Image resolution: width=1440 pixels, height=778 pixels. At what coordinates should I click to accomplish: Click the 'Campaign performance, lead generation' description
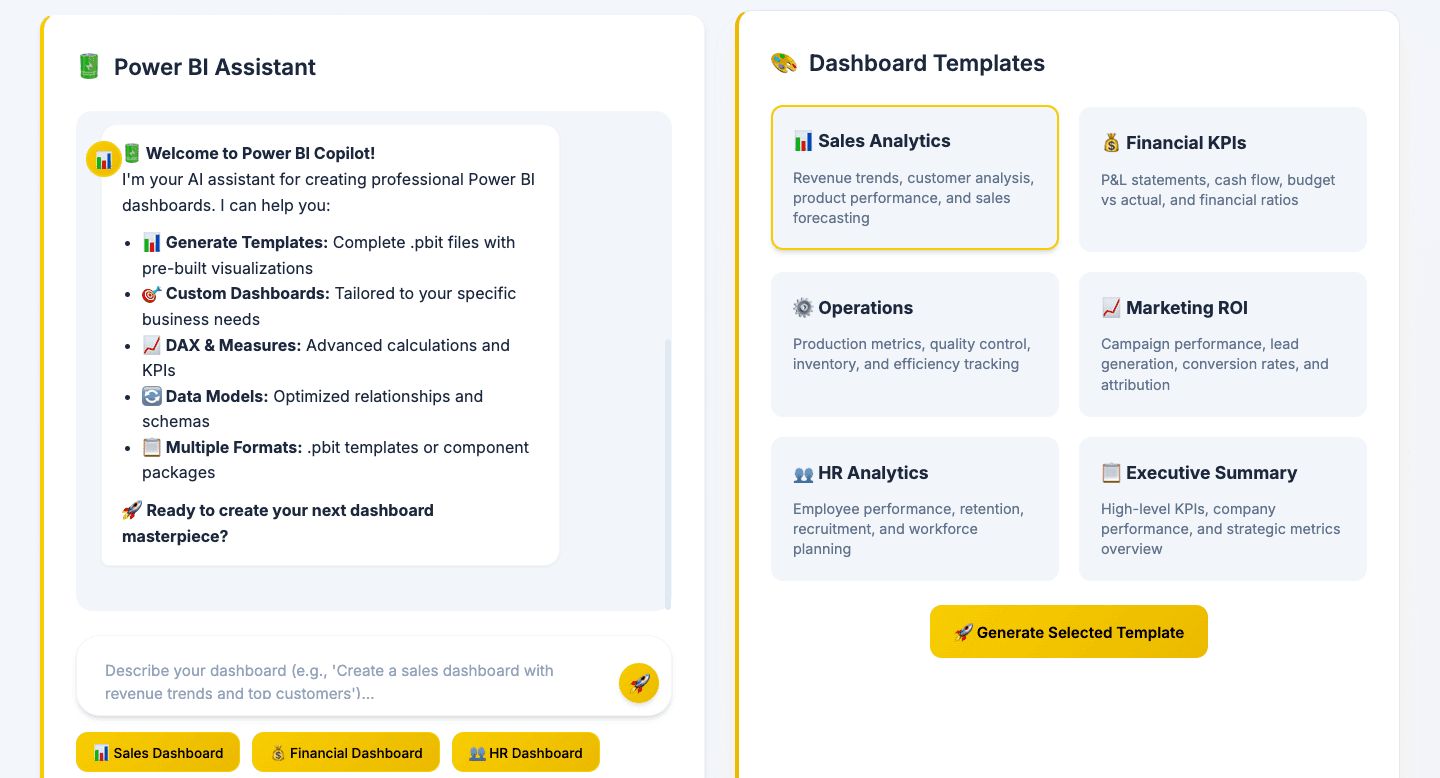pyautogui.click(x=1215, y=364)
